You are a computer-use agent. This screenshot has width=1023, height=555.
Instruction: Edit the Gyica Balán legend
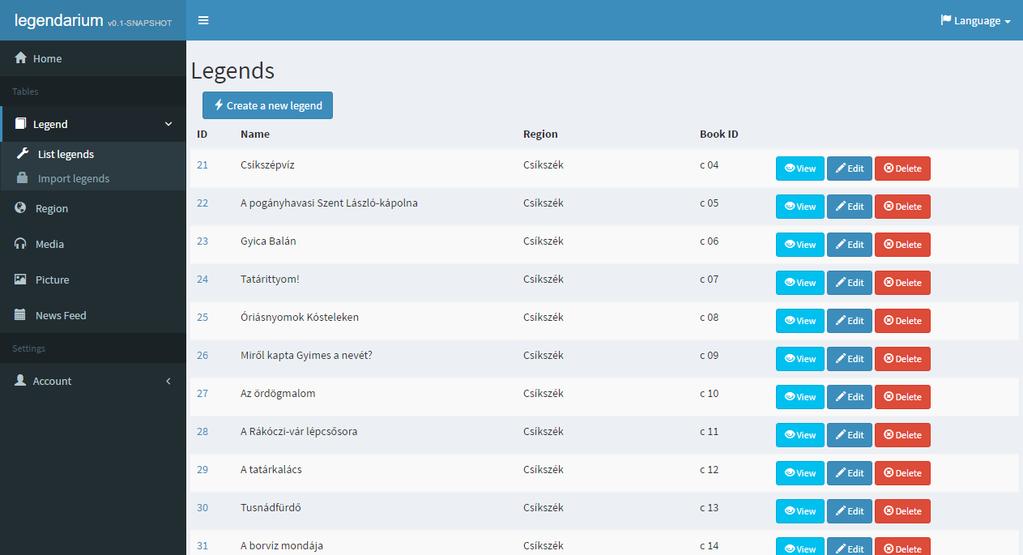coord(849,245)
